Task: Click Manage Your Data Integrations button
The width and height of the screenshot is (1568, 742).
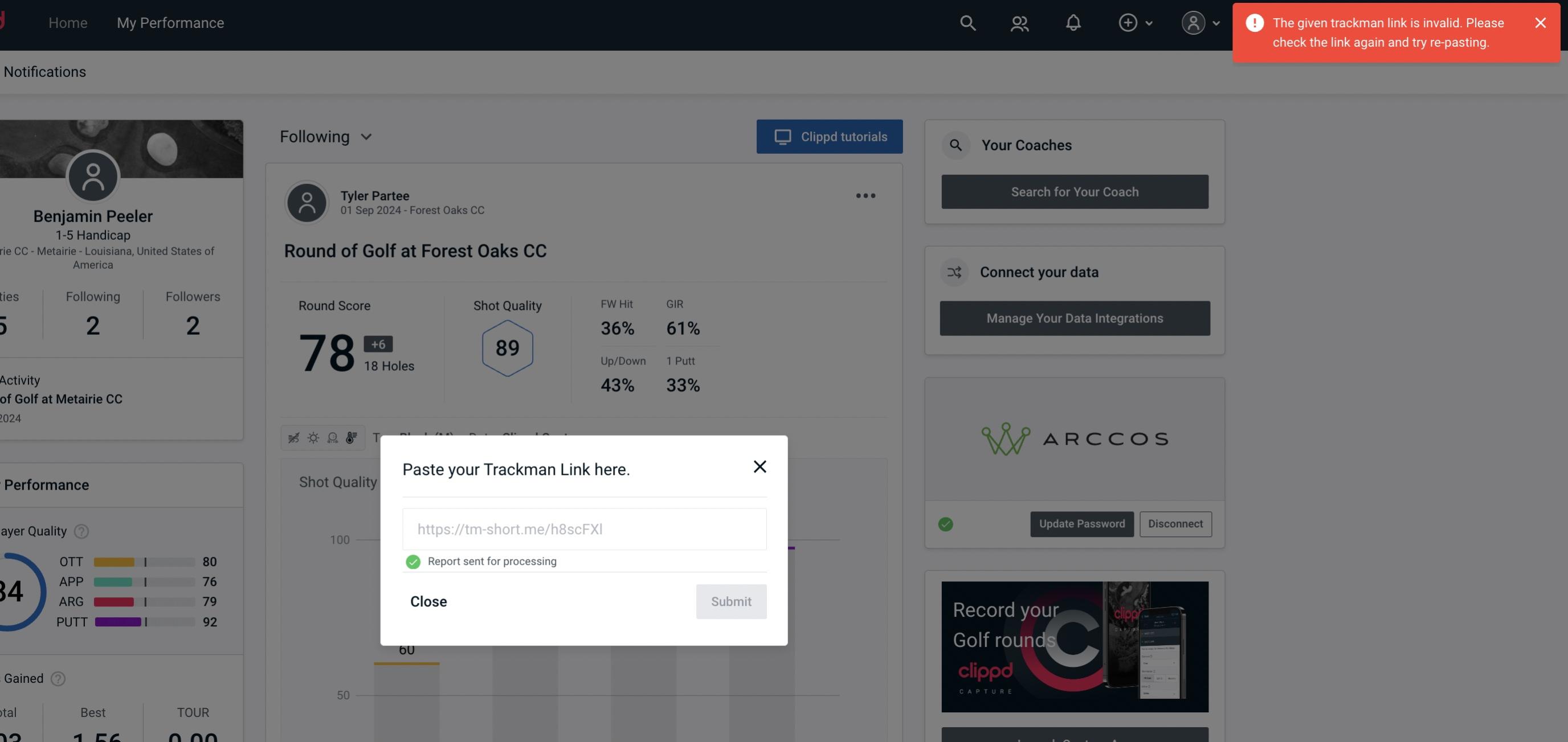Action: [x=1075, y=318]
